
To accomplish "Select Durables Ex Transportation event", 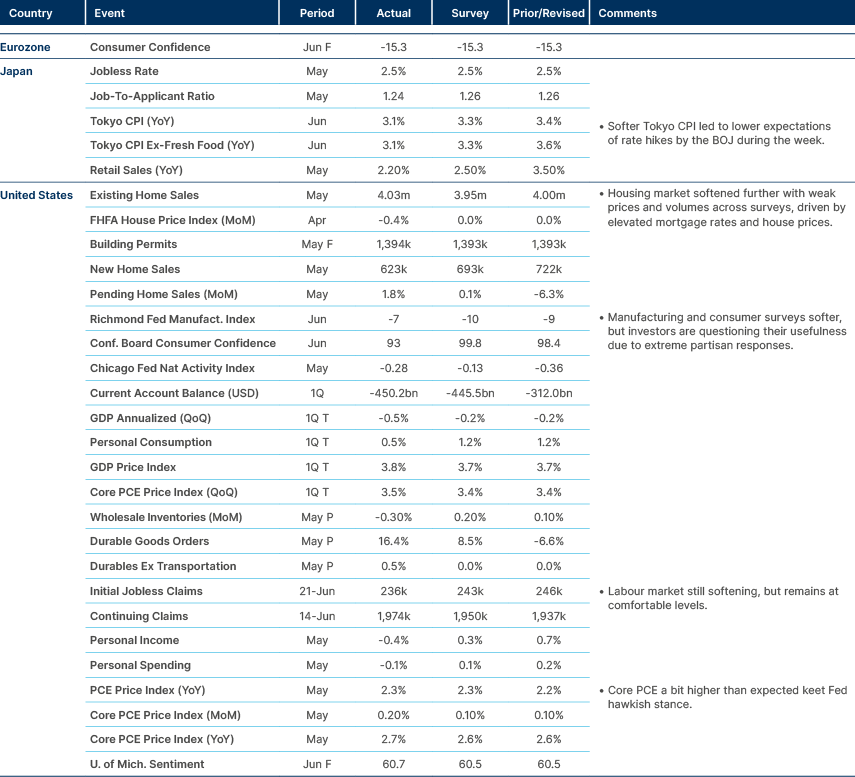I will click(163, 566).
